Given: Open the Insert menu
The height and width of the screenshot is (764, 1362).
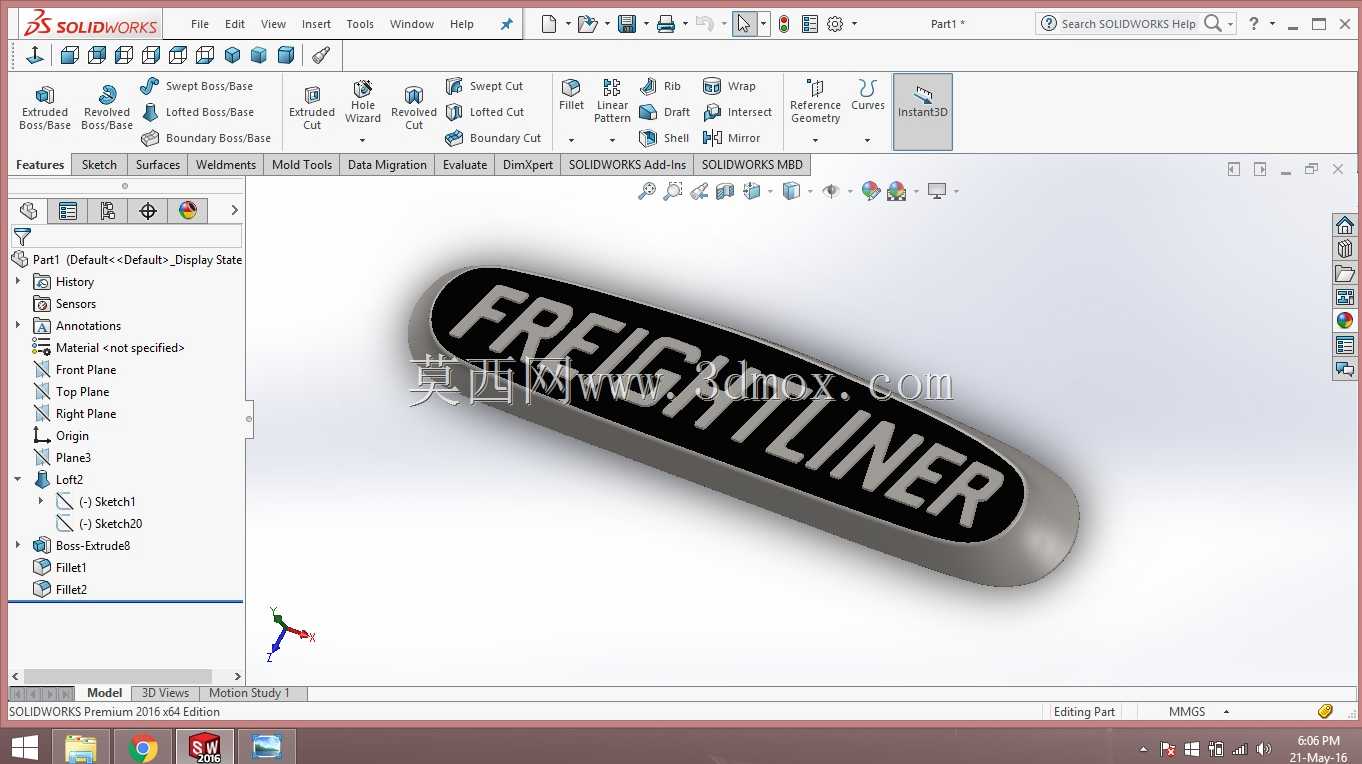Looking at the screenshot, I should click(x=316, y=24).
